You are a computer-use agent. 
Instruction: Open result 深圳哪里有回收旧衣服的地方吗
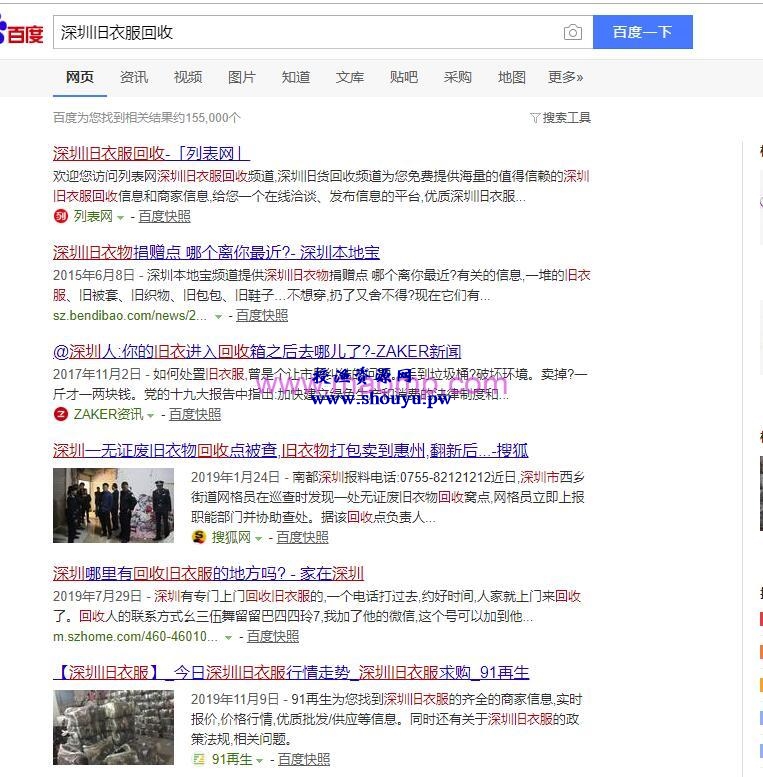tap(208, 574)
